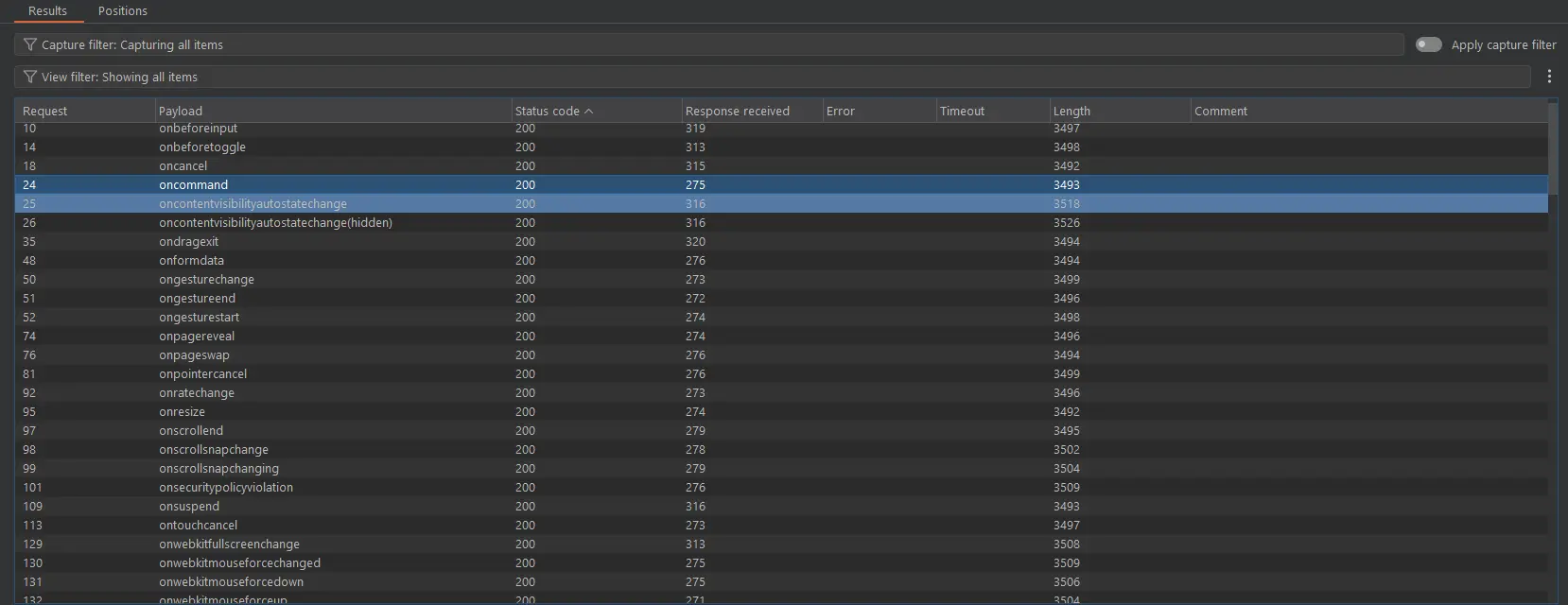The image size is (1568, 605).
Task: Click the Request column header
Action: pyautogui.click(x=44, y=111)
